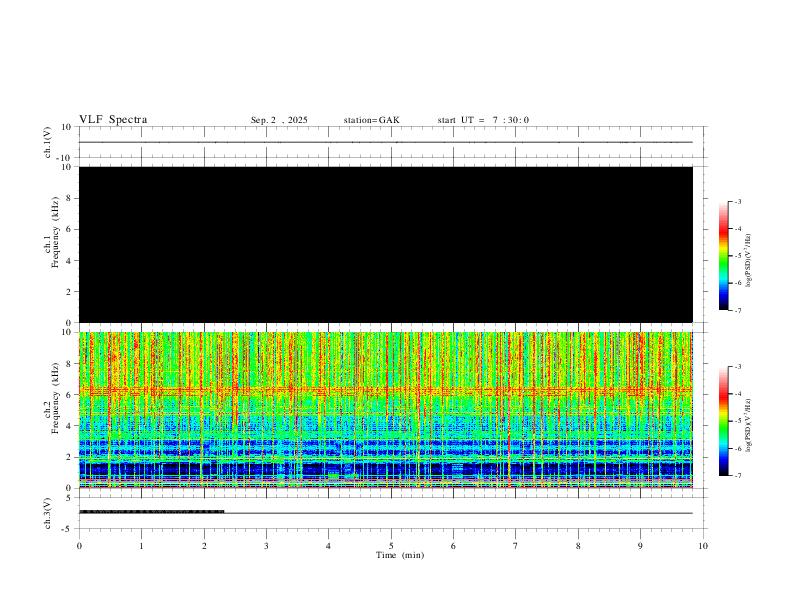
Task: Click time axis tick label "1"
Action: (141, 546)
